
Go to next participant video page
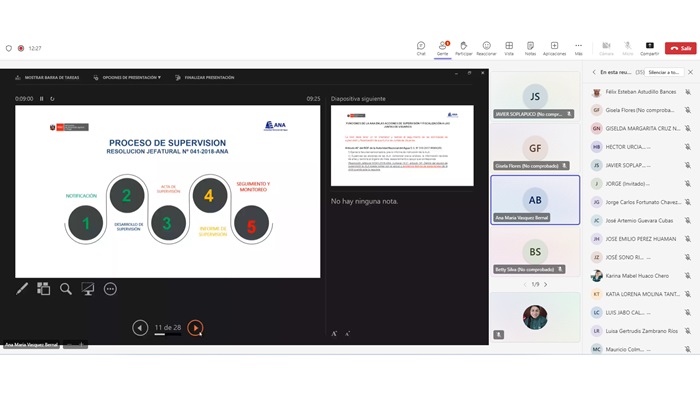pyautogui.click(x=546, y=284)
